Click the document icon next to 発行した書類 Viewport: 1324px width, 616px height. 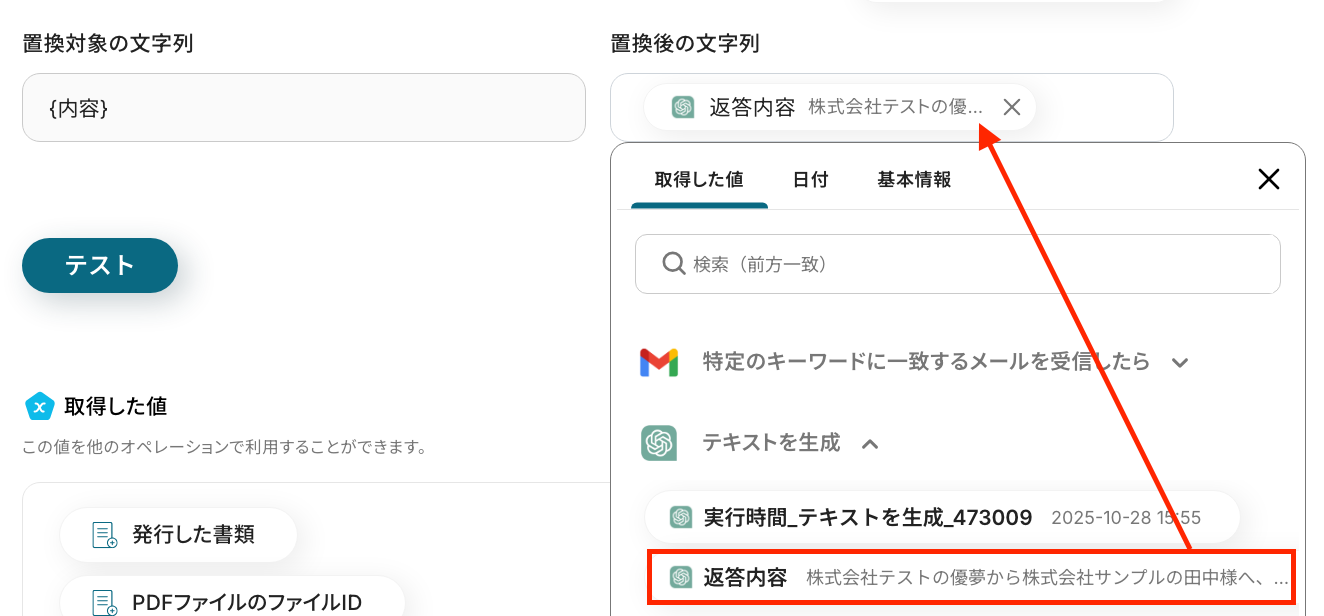point(105,535)
